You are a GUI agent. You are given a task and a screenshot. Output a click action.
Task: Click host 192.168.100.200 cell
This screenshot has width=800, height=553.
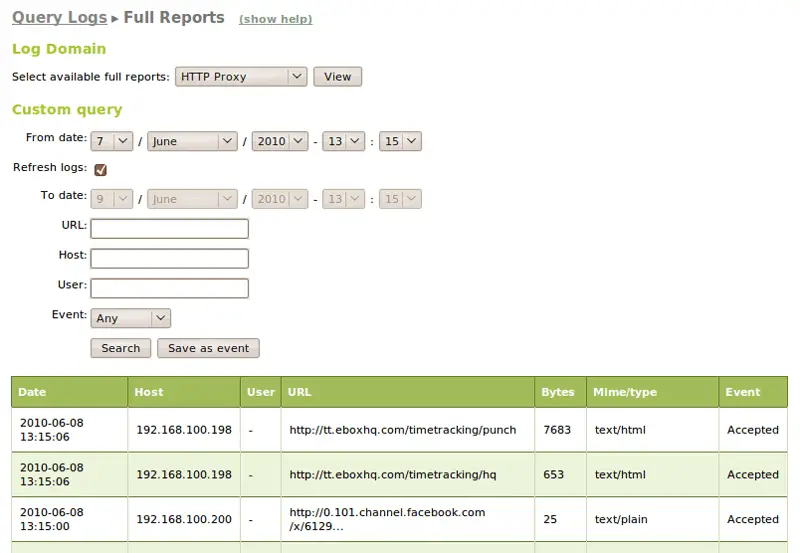coord(184,519)
